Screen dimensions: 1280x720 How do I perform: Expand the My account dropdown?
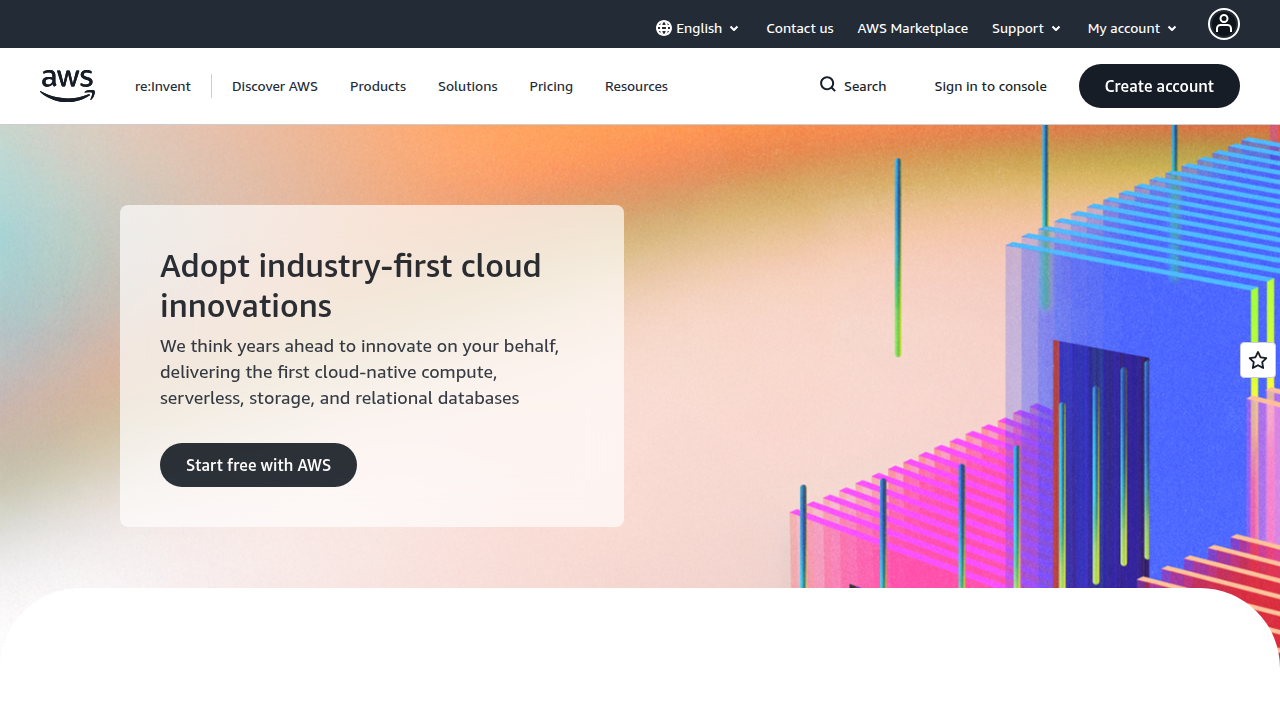pyautogui.click(x=1133, y=28)
